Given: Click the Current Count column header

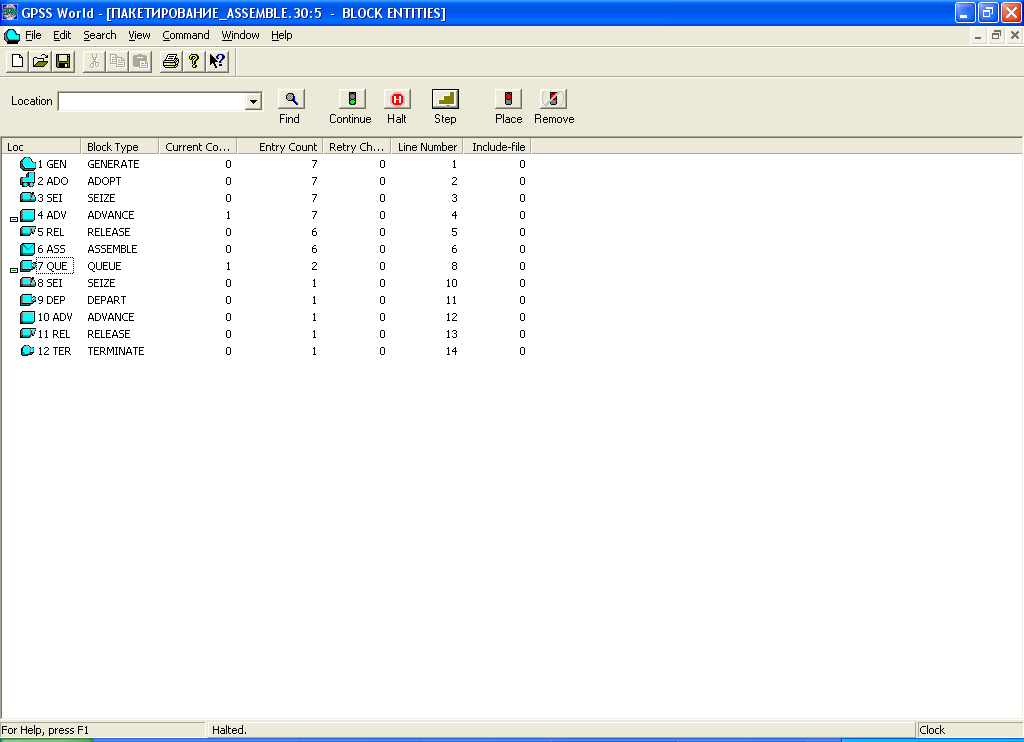Looking at the screenshot, I should [198, 147].
